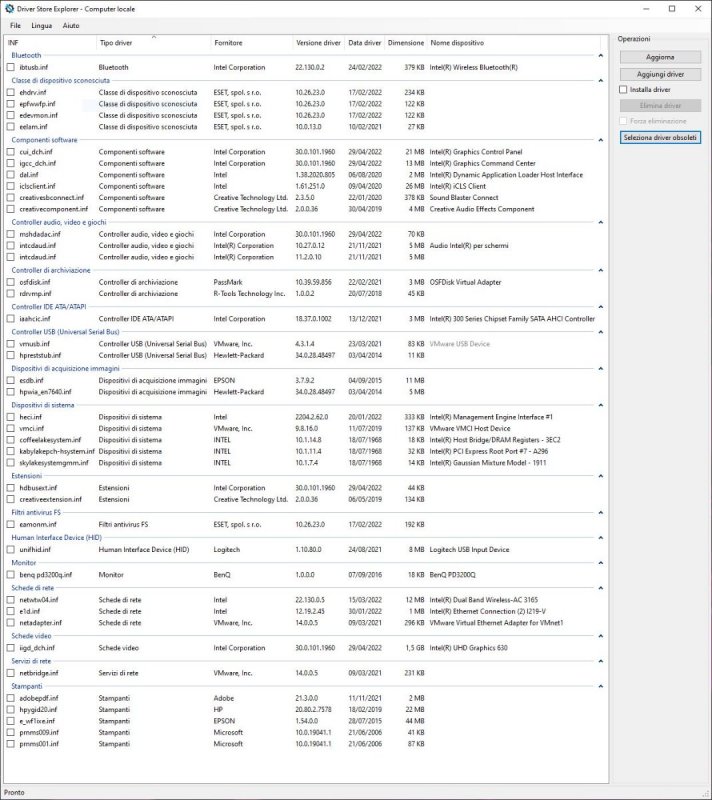Check the adobepdf.inf checkbox

pos(11,698)
